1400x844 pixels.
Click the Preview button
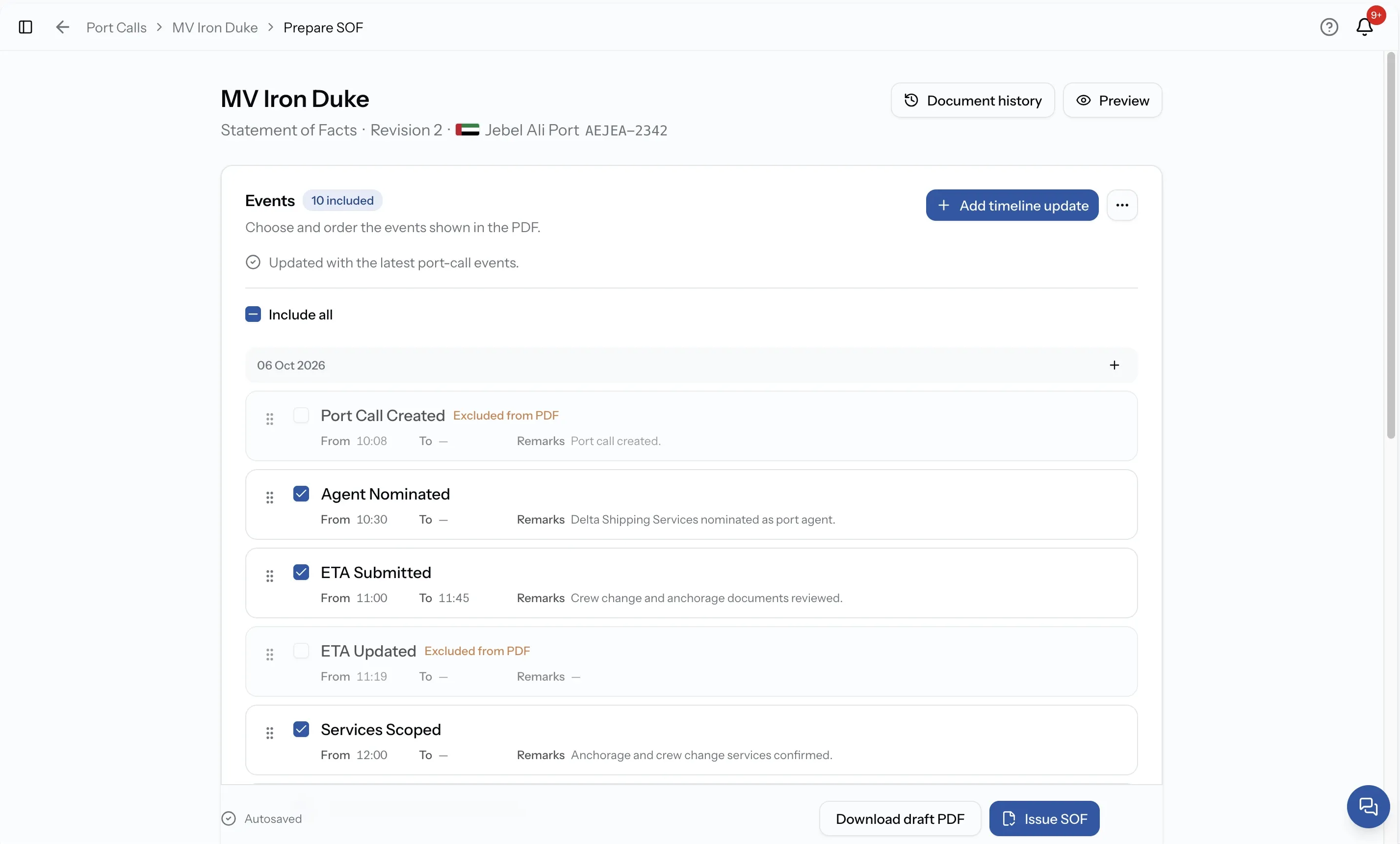pos(1113,101)
